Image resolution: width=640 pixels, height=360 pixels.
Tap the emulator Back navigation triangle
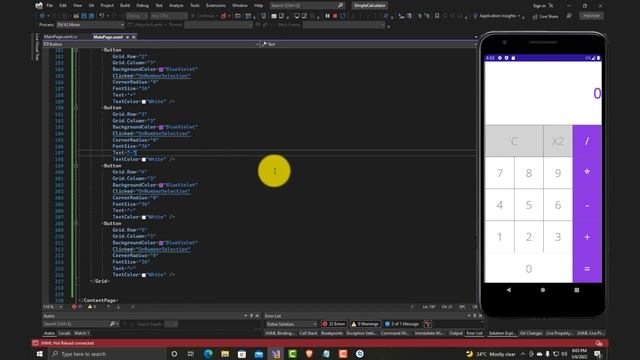pyautogui.click(x=509, y=290)
